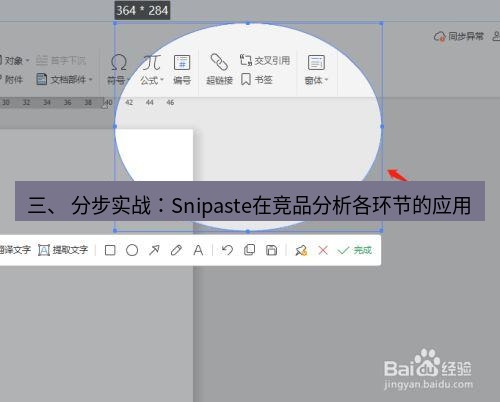This screenshot has height=402, width=500.
Task: Select the arrow annotation tool
Action: point(154,250)
